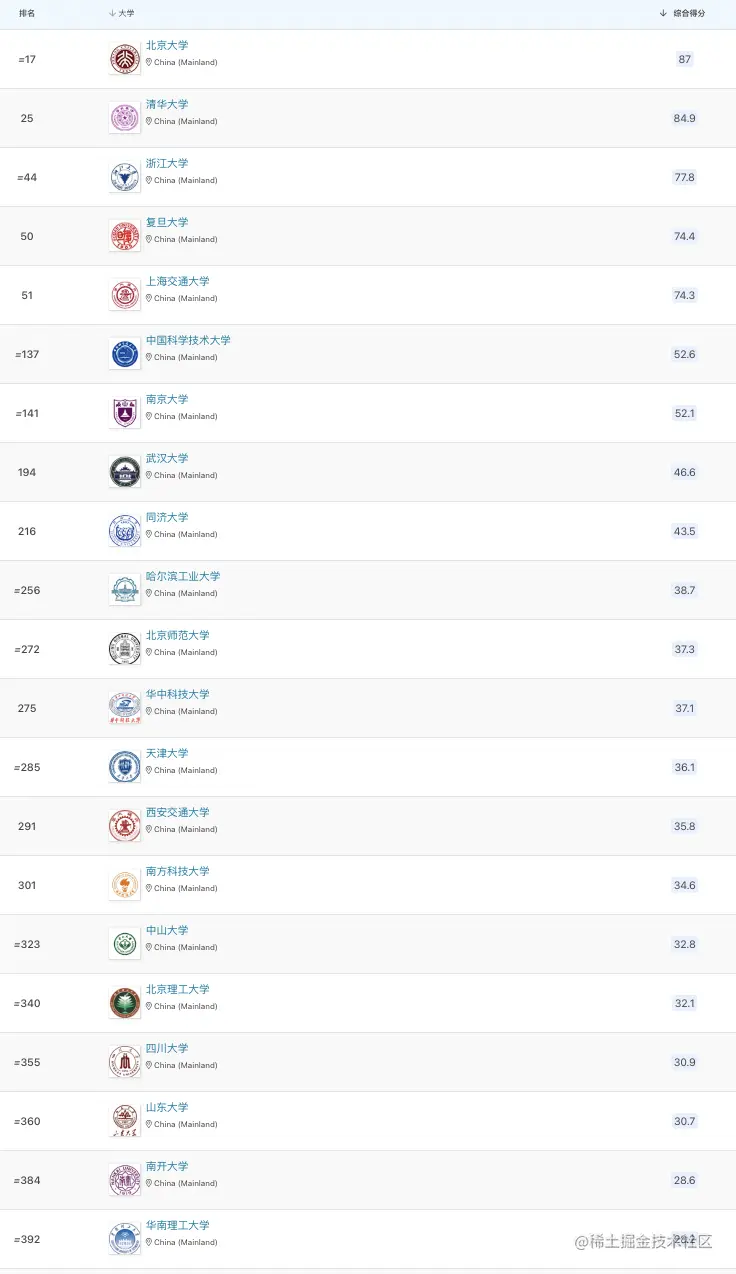This screenshot has width=736, height=1274.
Task: Click the 华中科技大学 logo
Action: (125, 708)
